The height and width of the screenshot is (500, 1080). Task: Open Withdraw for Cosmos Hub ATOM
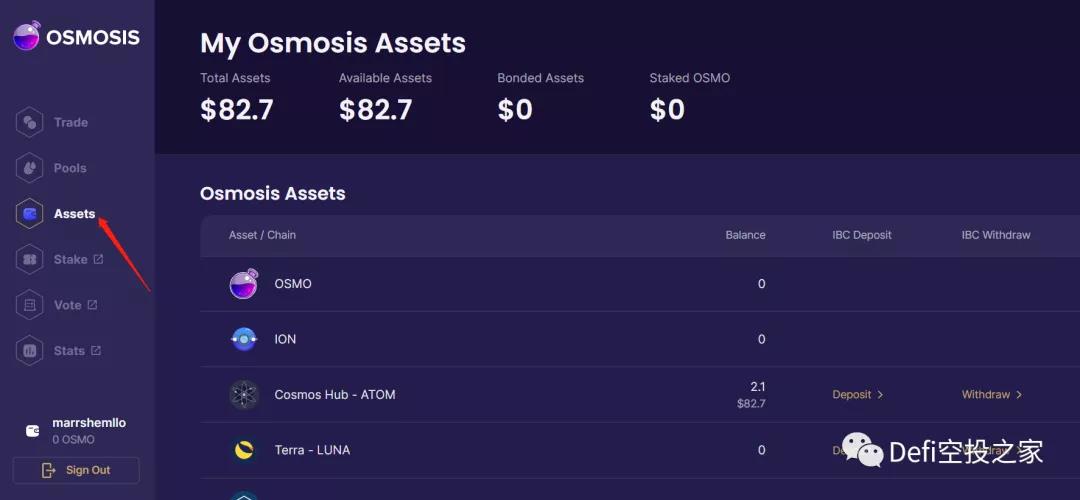coord(991,395)
